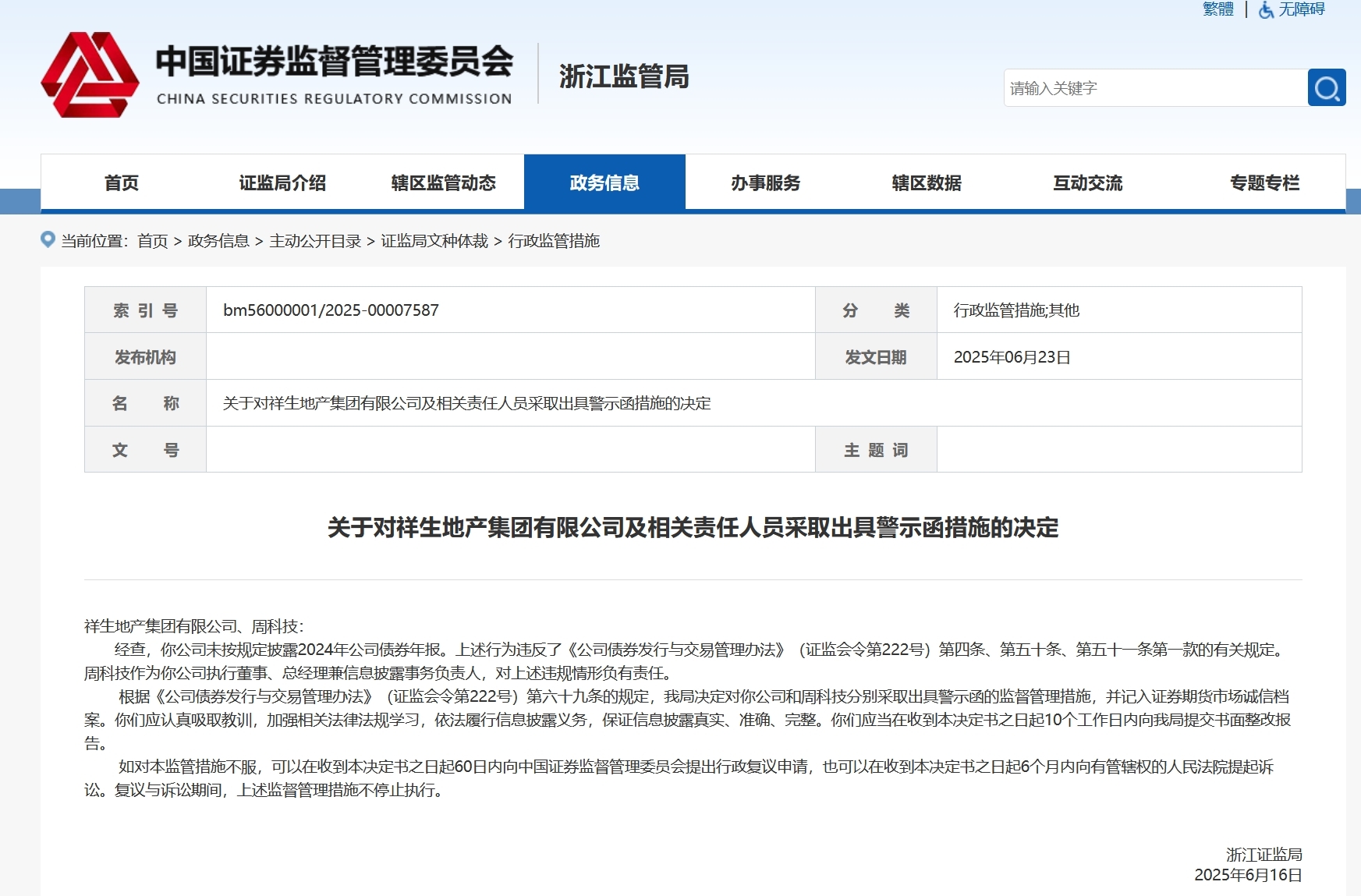Viewport: 1361px width, 896px height.
Task: Switch to Traditional Chinese via 繁體
Action: [1218, 9]
